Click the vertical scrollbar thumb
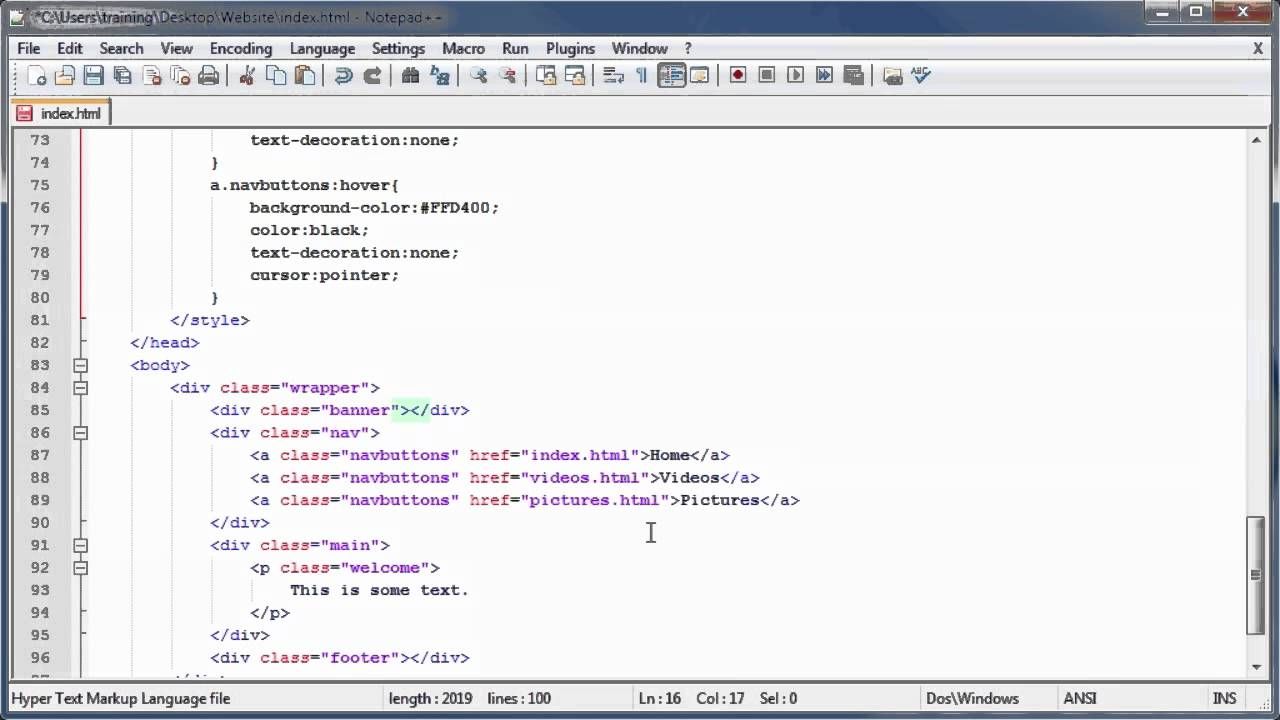 (x=1256, y=575)
